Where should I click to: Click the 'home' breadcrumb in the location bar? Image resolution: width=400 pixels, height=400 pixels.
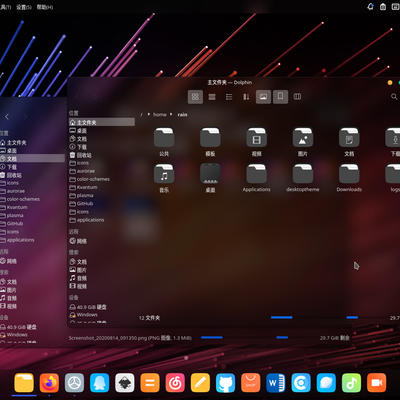point(160,114)
